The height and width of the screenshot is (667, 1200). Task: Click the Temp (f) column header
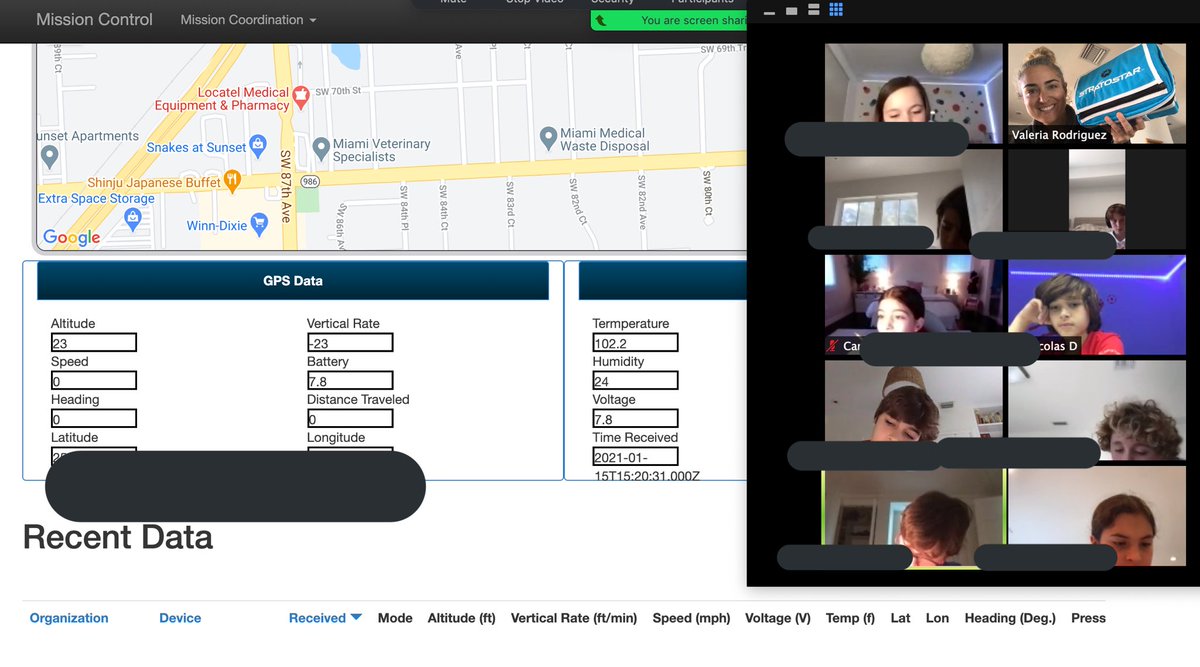[x=851, y=618]
